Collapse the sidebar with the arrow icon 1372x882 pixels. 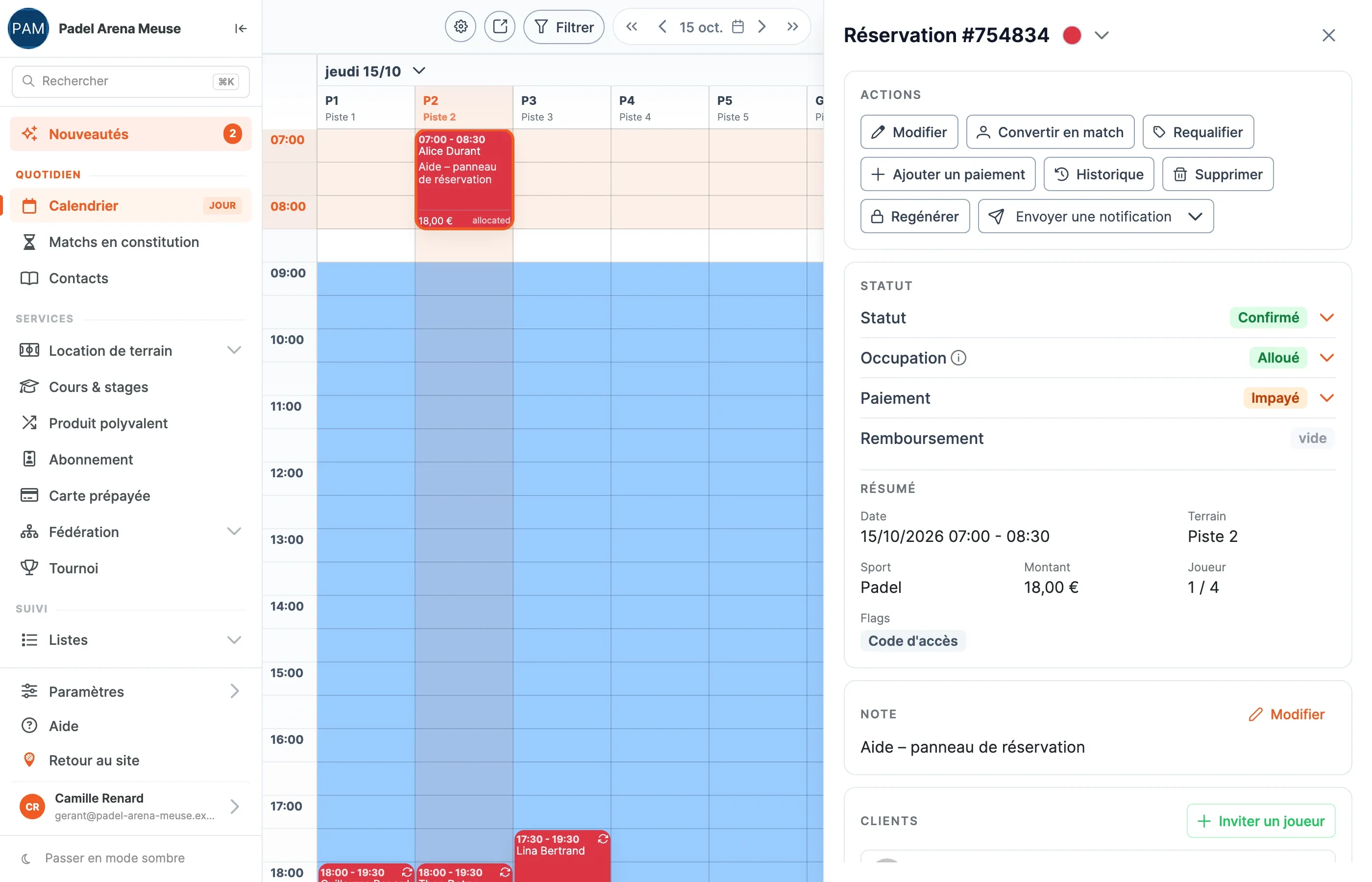pos(241,28)
